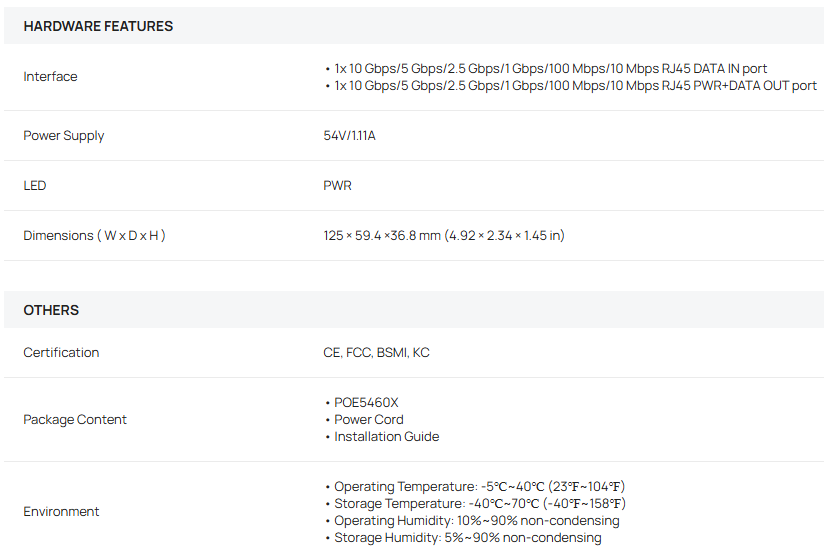
Task: Click the Installation Guide package item
Action: pyautogui.click(x=387, y=436)
